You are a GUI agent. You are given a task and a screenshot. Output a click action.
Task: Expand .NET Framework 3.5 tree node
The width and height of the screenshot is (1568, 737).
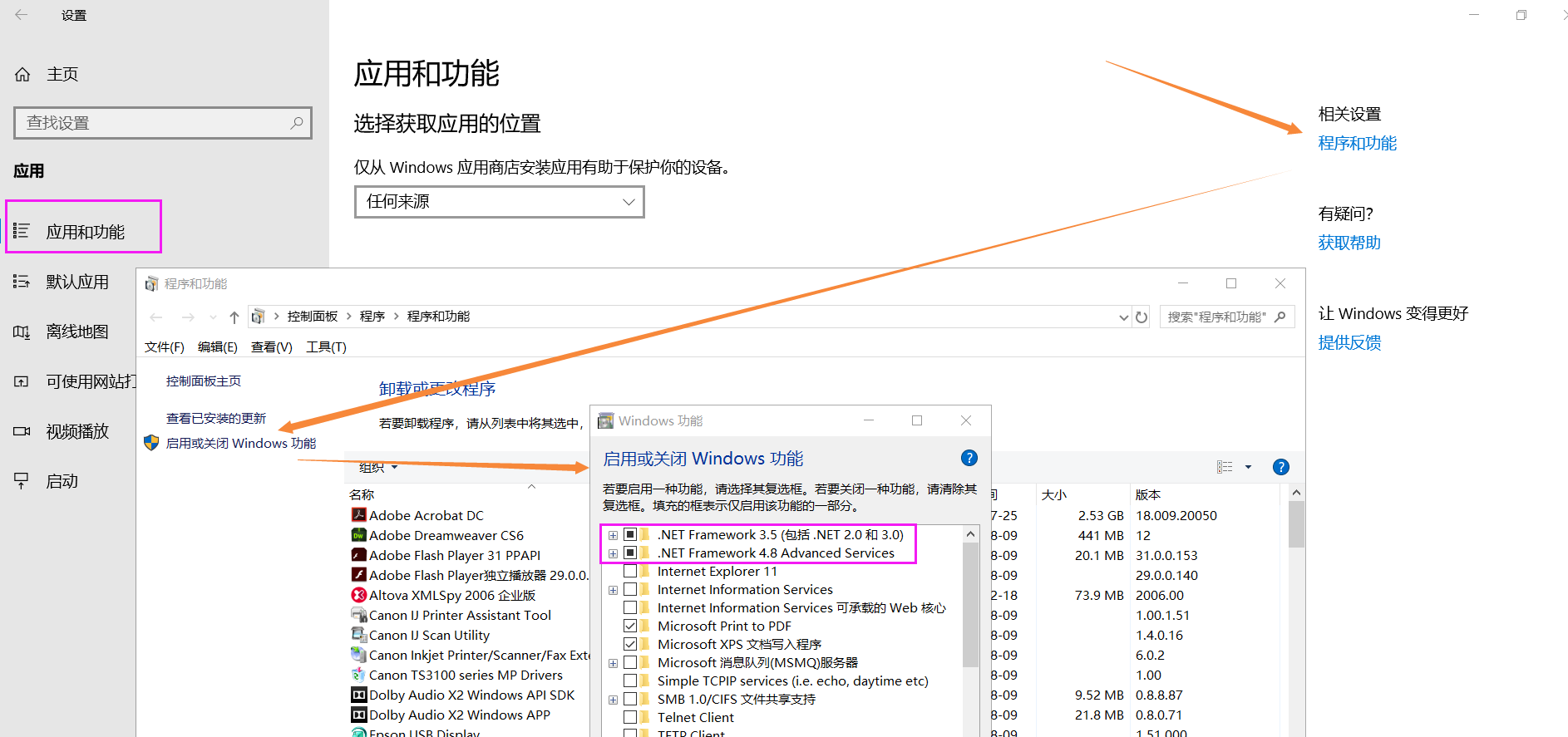click(x=613, y=535)
